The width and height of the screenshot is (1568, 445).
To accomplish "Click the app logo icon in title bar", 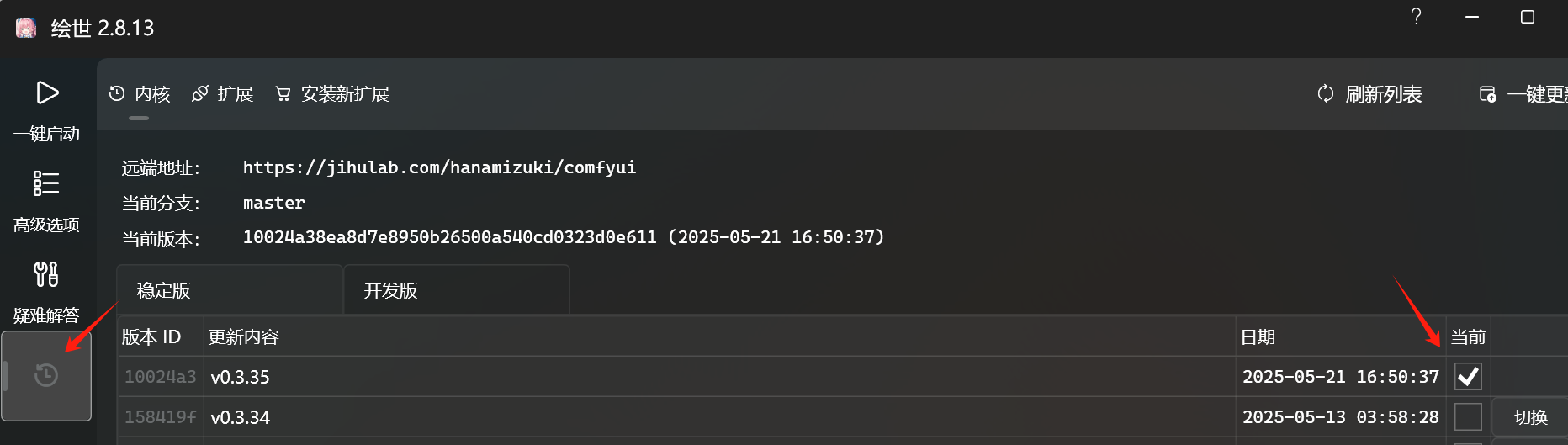I will coord(26,28).
